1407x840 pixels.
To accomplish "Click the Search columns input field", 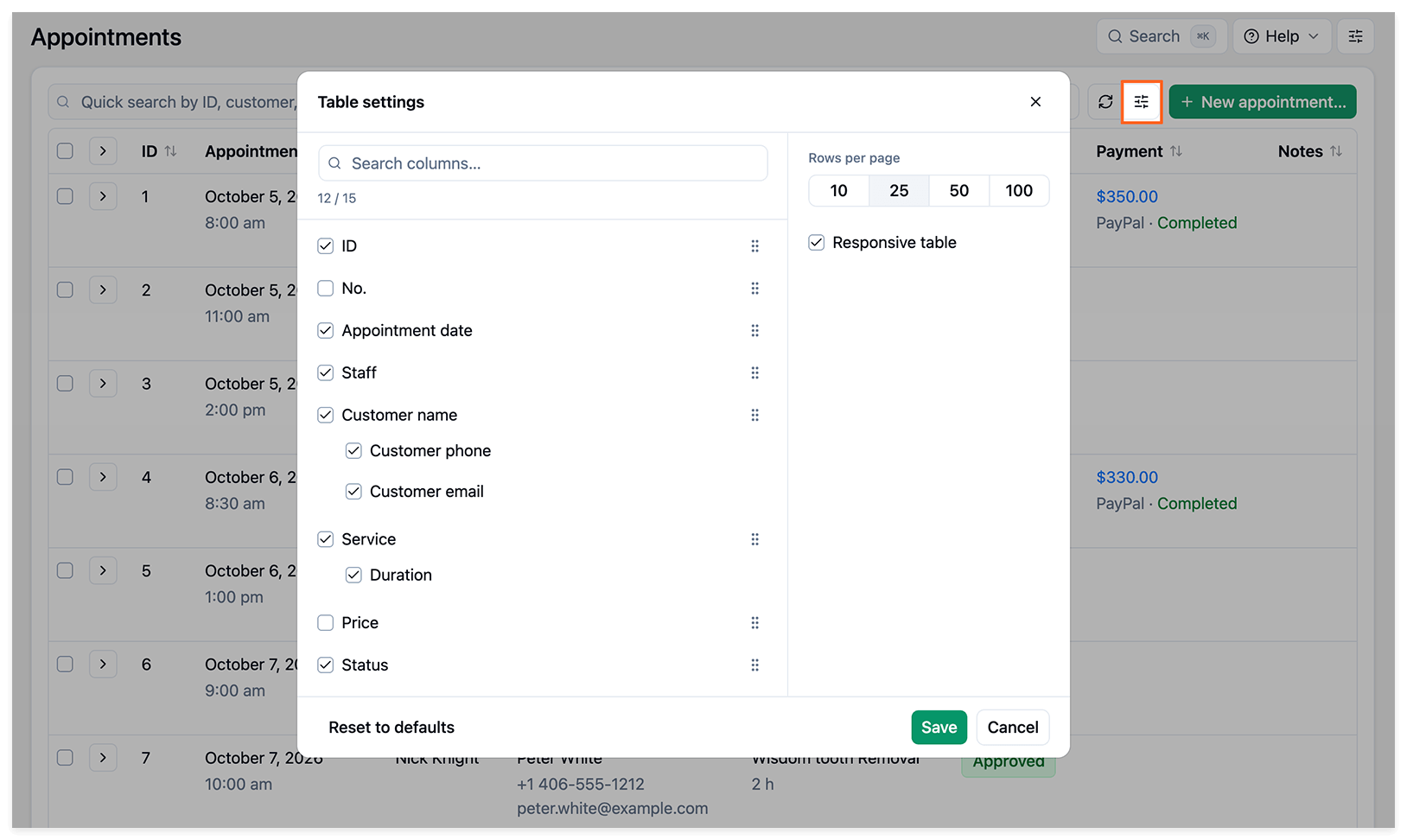I will tap(543, 163).
